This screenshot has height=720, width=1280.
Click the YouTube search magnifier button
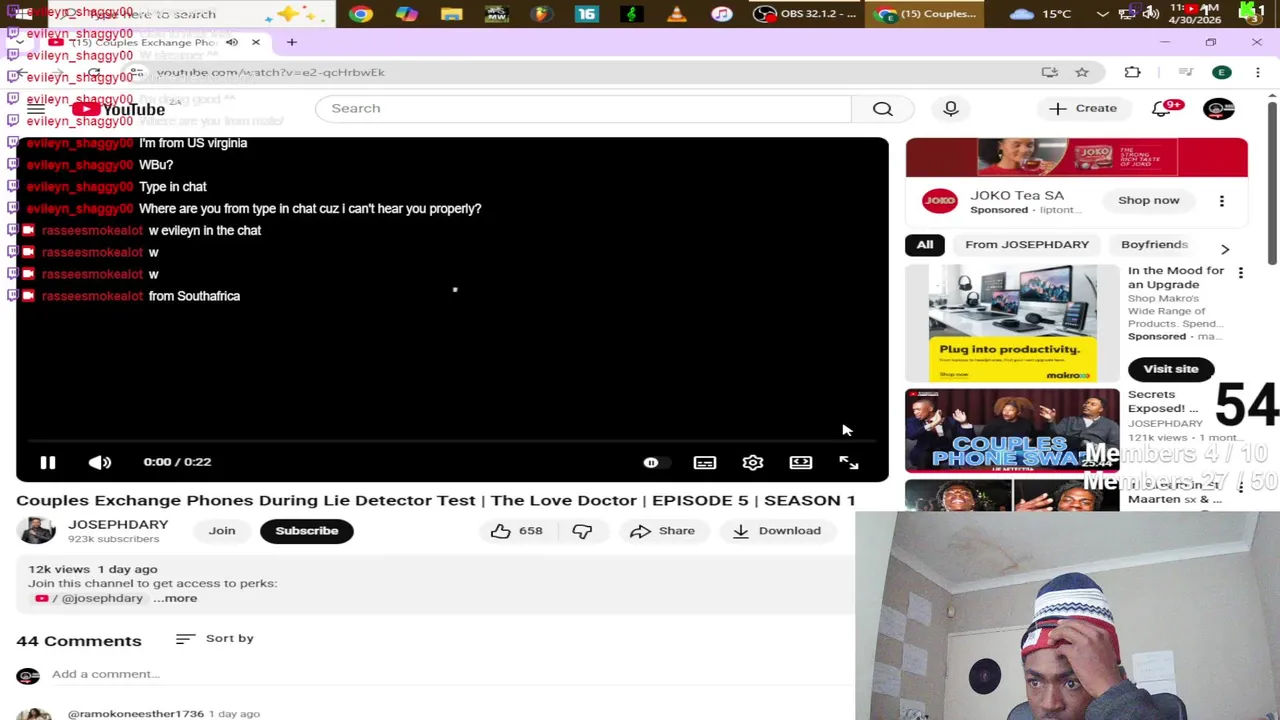click(882, 108)
